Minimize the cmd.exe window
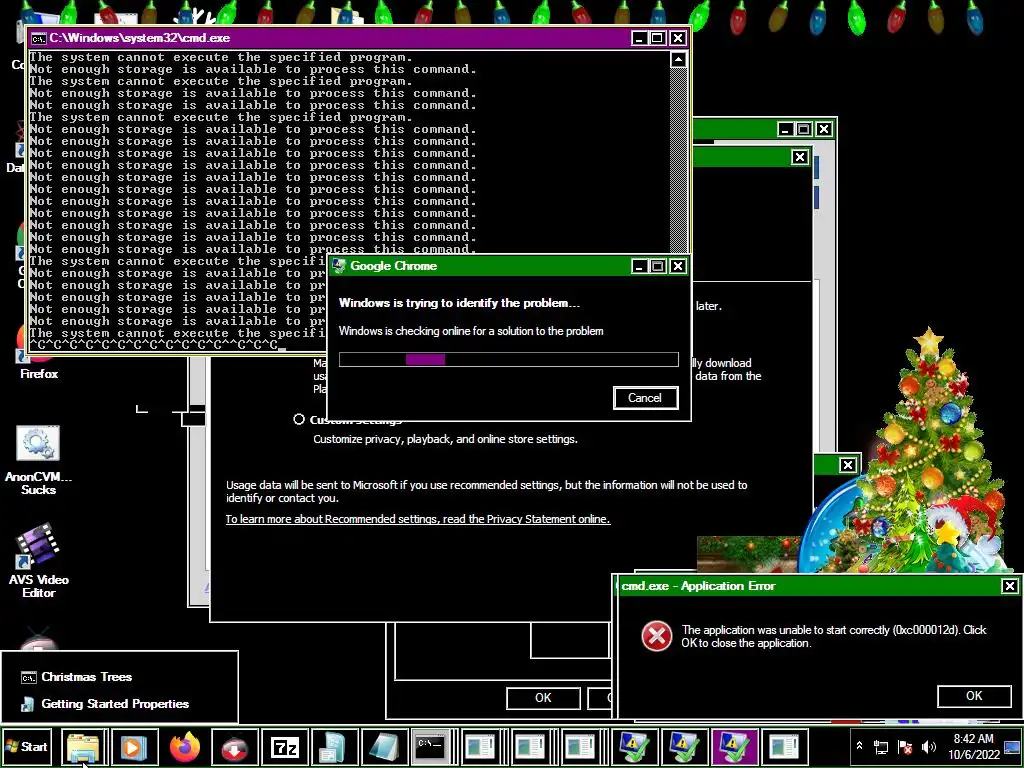The image size is (1024, 768). [x=638, y=39]
